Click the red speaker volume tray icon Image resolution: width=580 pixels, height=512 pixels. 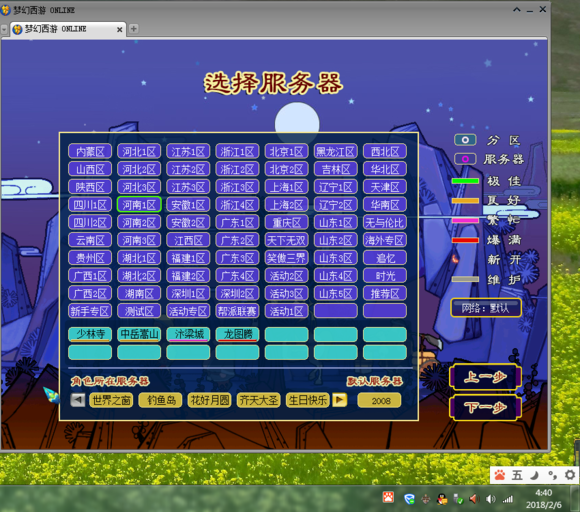tap(474, 499)
